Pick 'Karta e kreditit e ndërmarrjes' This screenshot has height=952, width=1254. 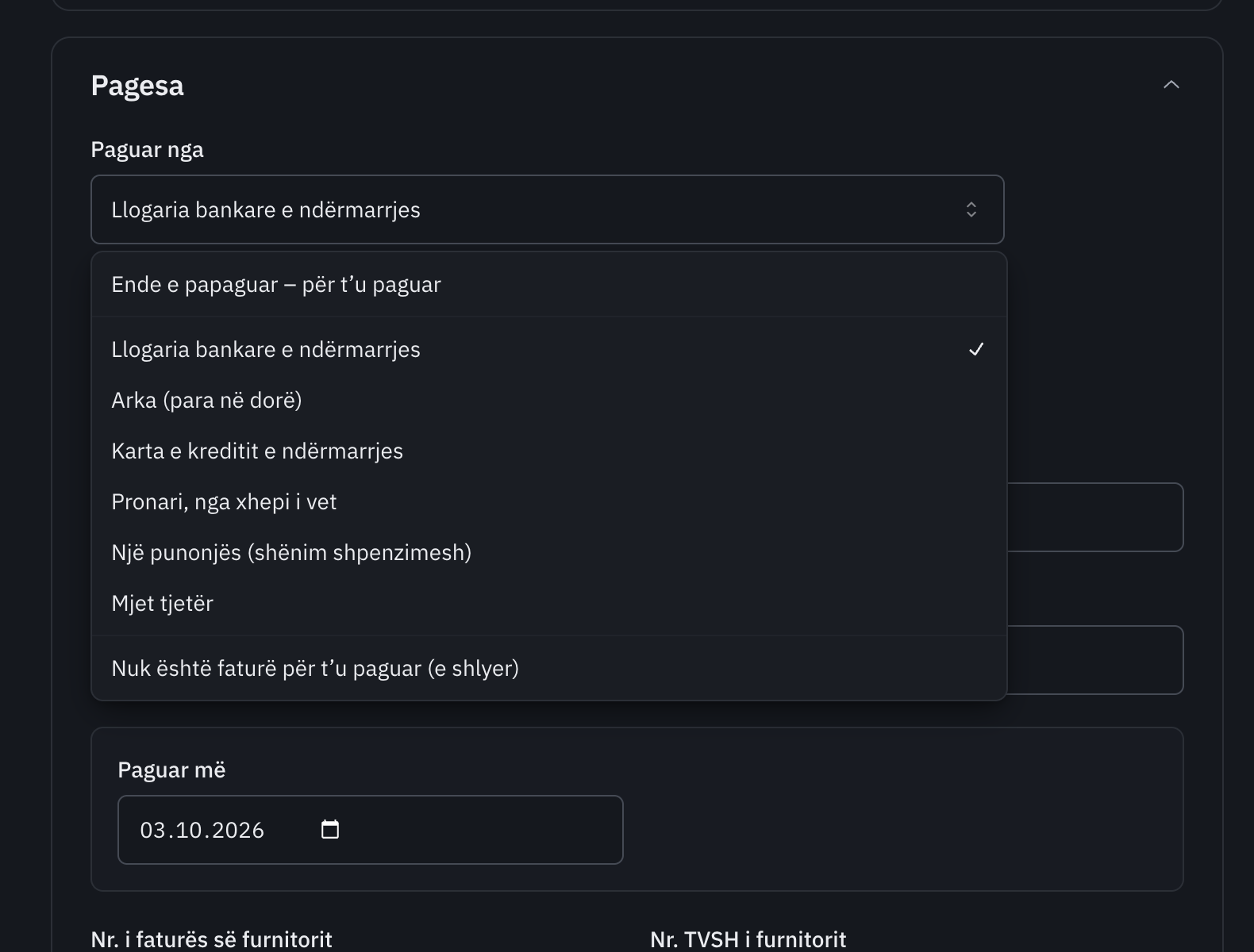(549, 451)
